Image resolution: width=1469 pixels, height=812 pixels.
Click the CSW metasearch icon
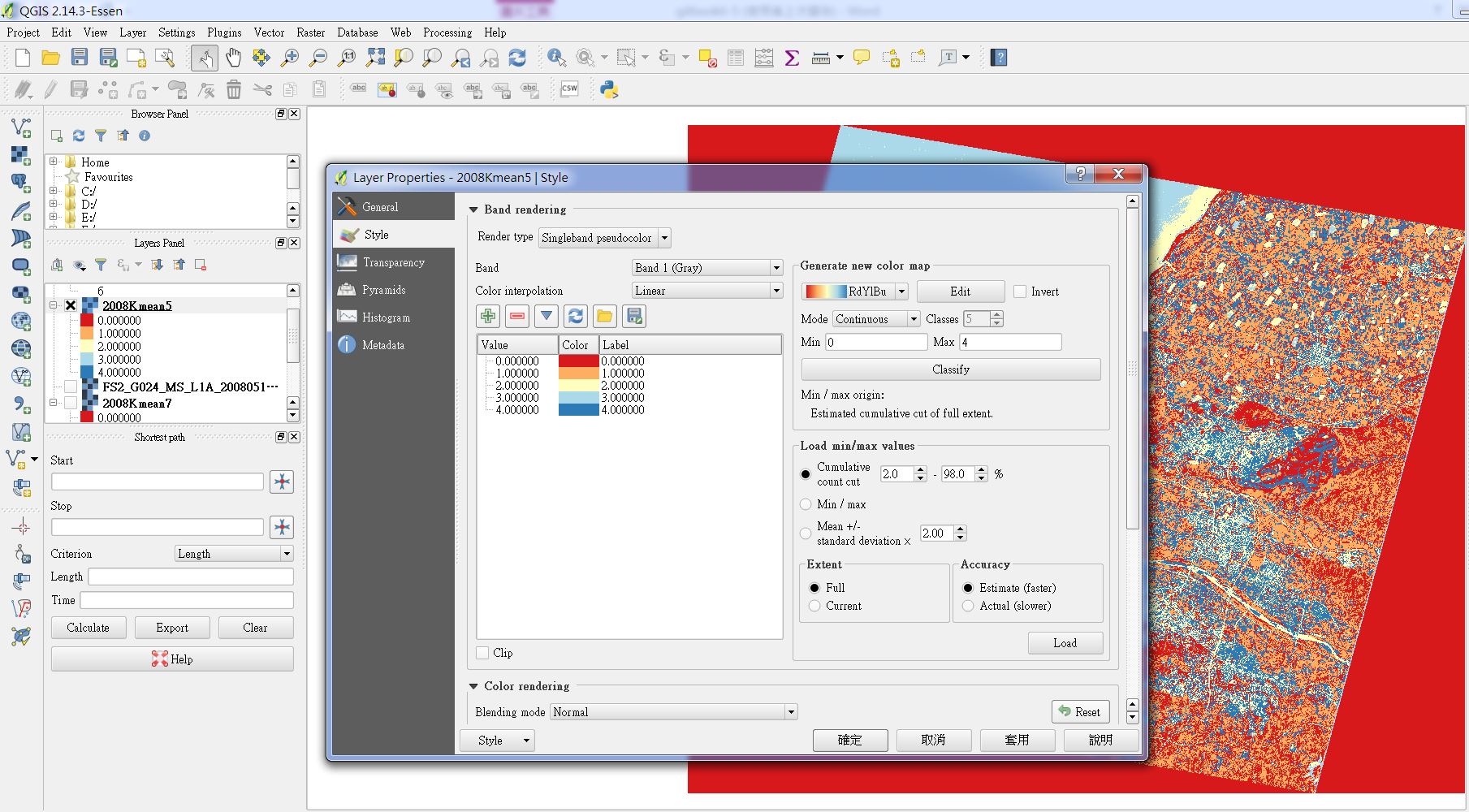pyautogui.click(x=569, y=89)
